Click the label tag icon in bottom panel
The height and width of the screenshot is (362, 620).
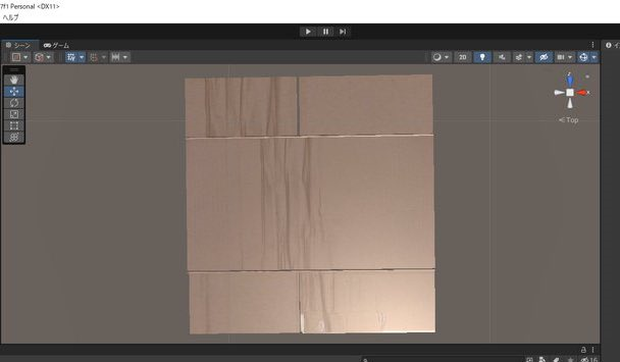coord(556,359)
